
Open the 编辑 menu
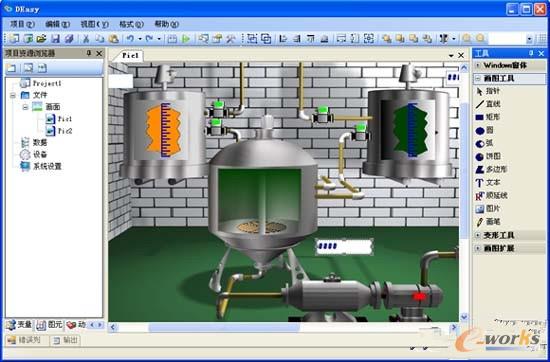pyautogui.click(x=58, y=24)
